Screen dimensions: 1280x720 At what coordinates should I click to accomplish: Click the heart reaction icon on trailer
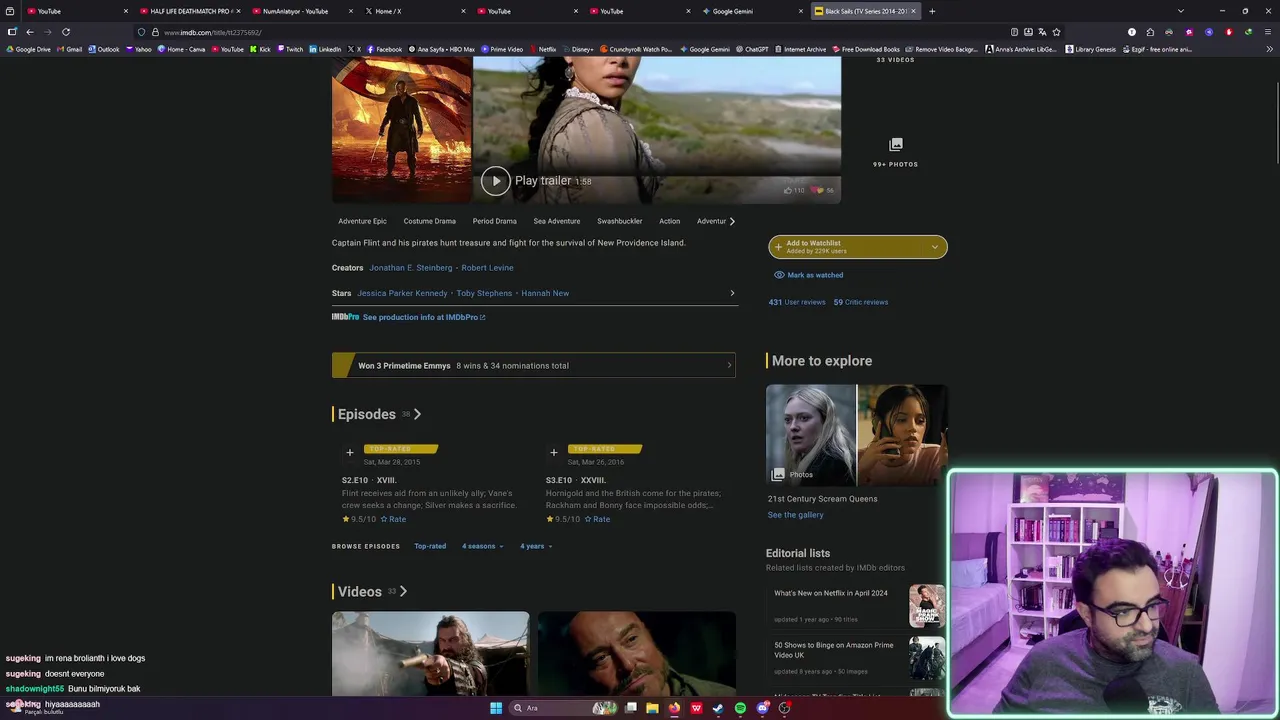tap(817, 190)
